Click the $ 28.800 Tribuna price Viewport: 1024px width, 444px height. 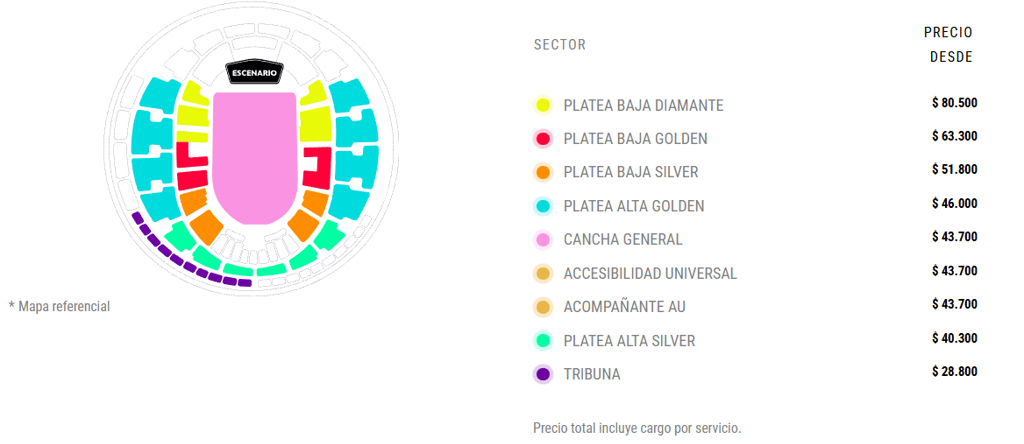coord(954,372)
